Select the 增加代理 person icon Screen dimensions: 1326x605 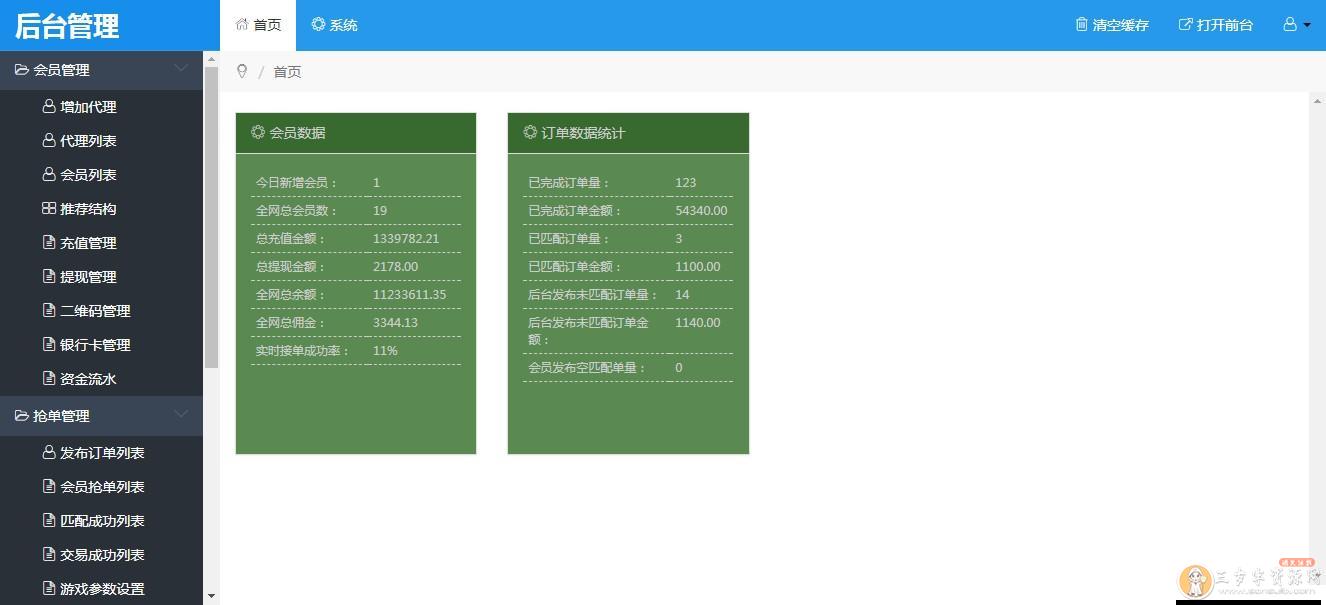pos(51,106)
